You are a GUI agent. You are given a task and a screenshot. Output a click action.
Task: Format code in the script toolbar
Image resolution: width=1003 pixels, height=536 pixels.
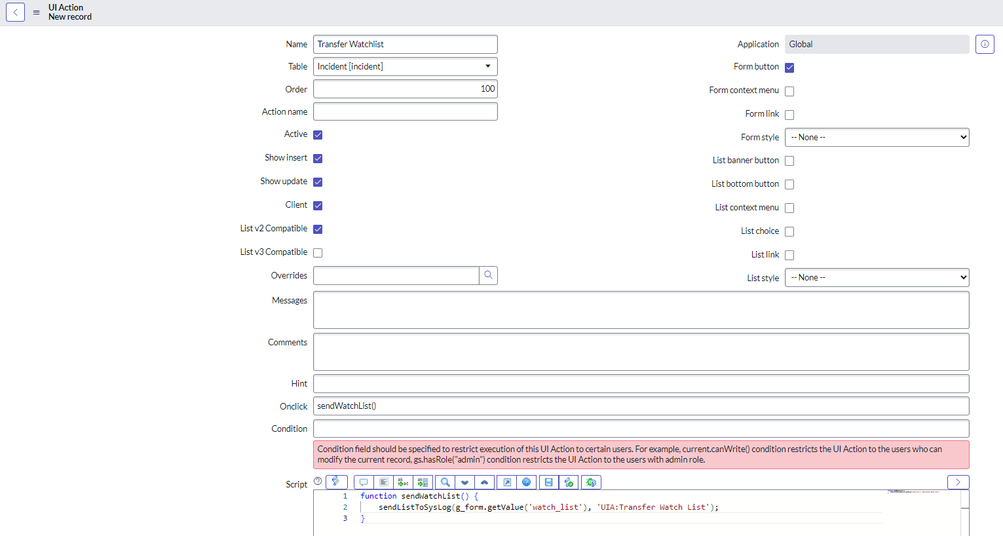[383, 482]
